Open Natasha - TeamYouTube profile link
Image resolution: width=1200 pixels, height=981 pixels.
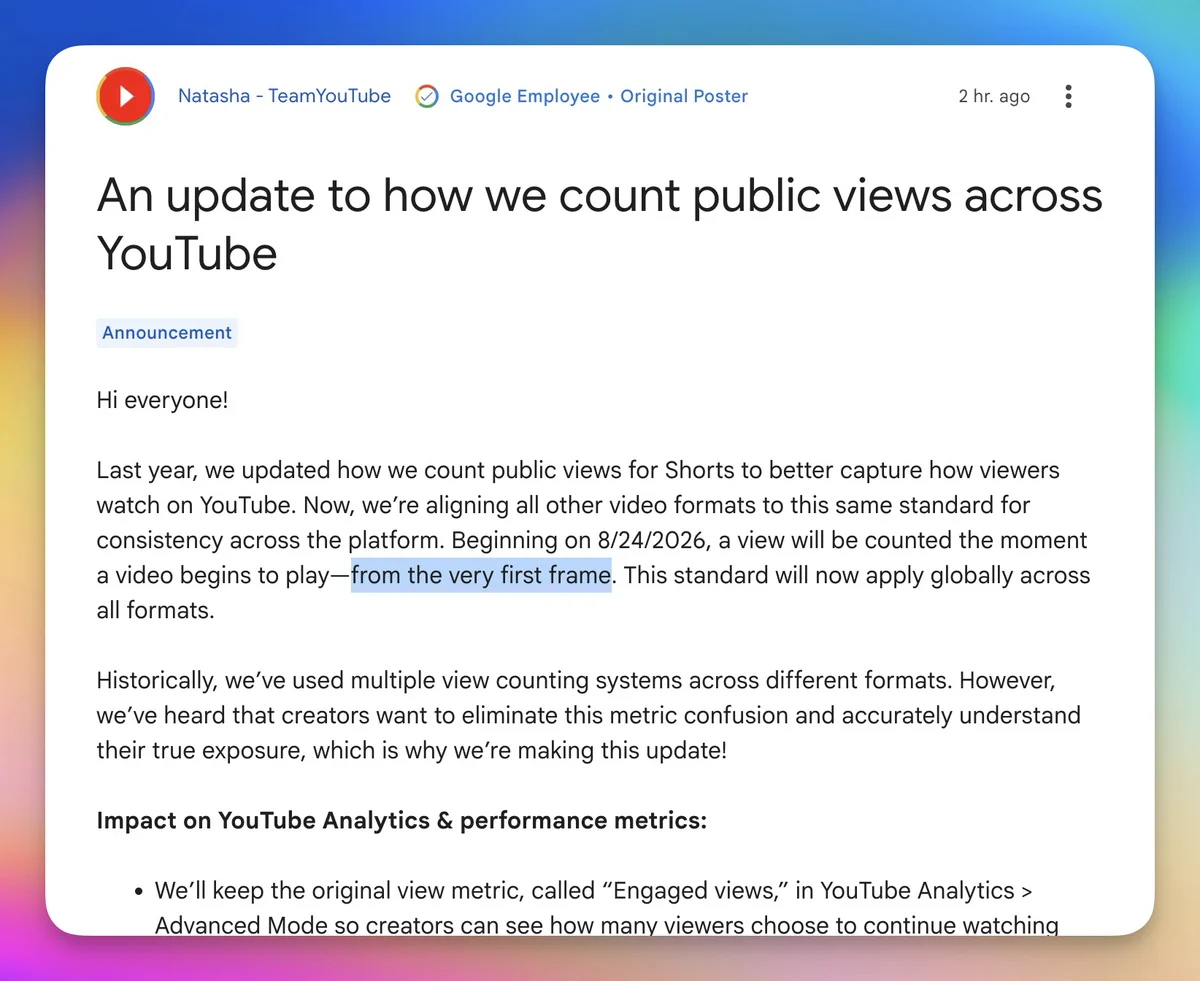(x=284, y=96)
